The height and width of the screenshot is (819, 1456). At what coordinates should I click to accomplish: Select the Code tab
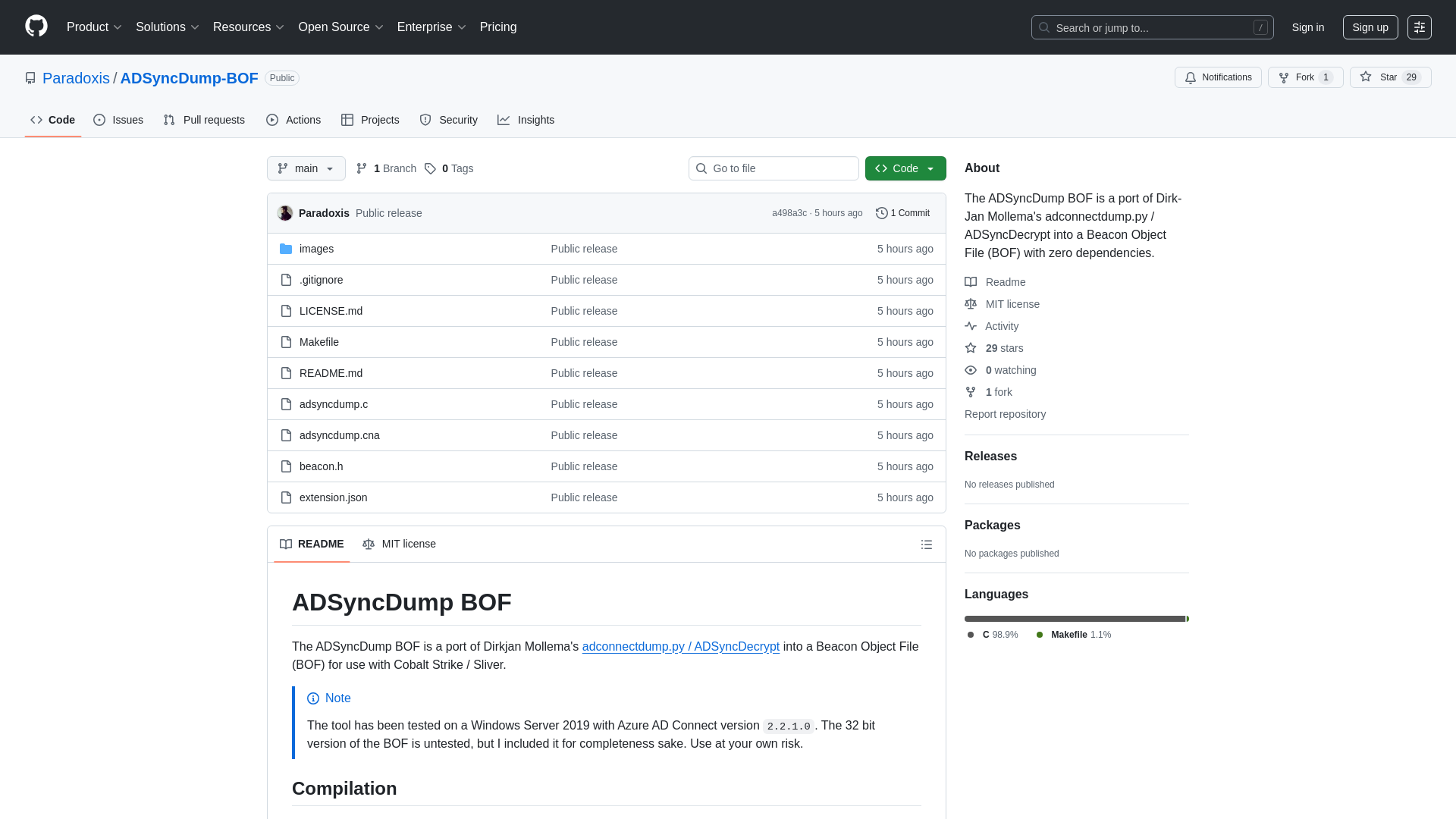click(x=53, y=120)
